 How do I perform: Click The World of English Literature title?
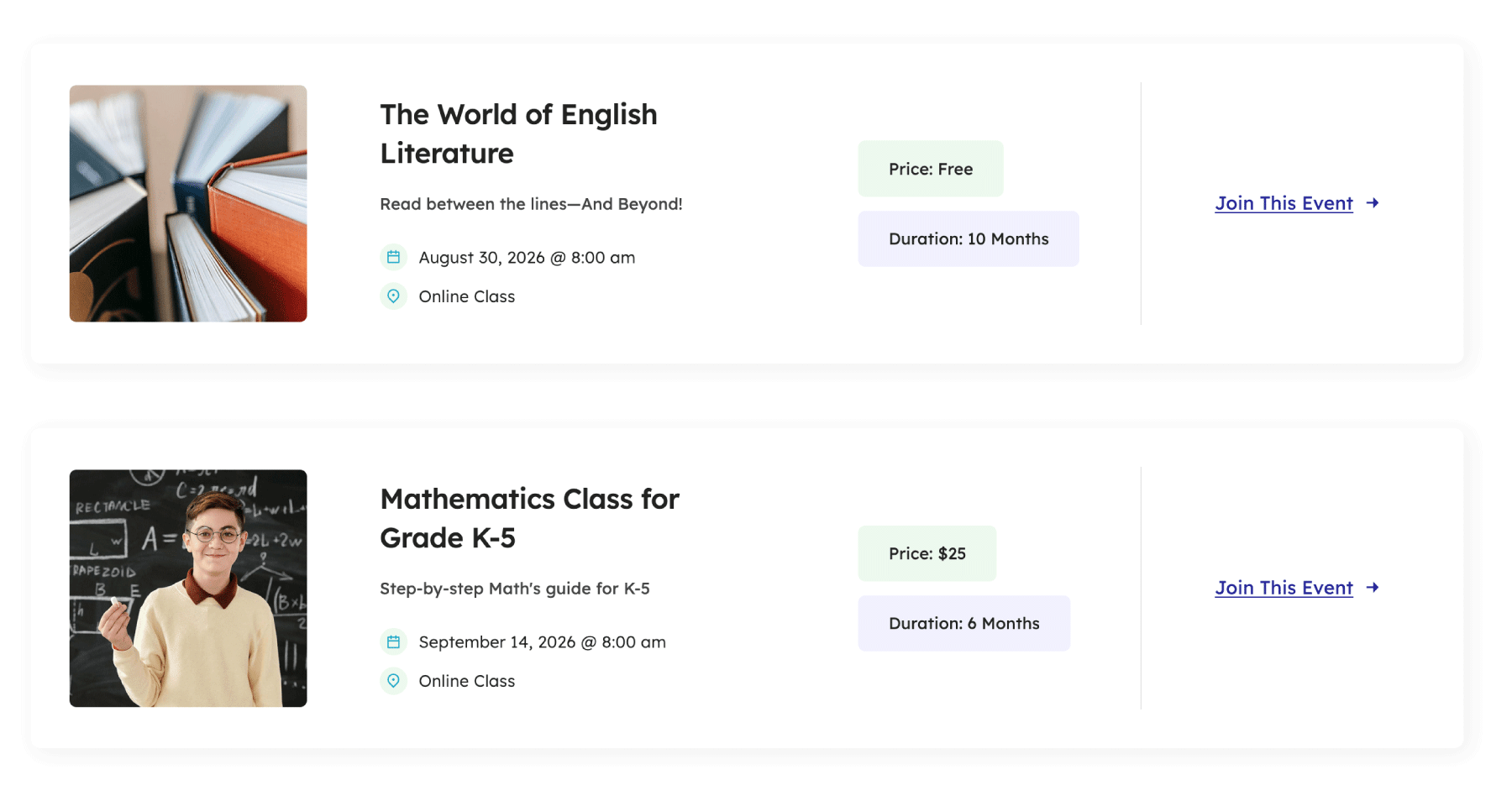(517, 134)
